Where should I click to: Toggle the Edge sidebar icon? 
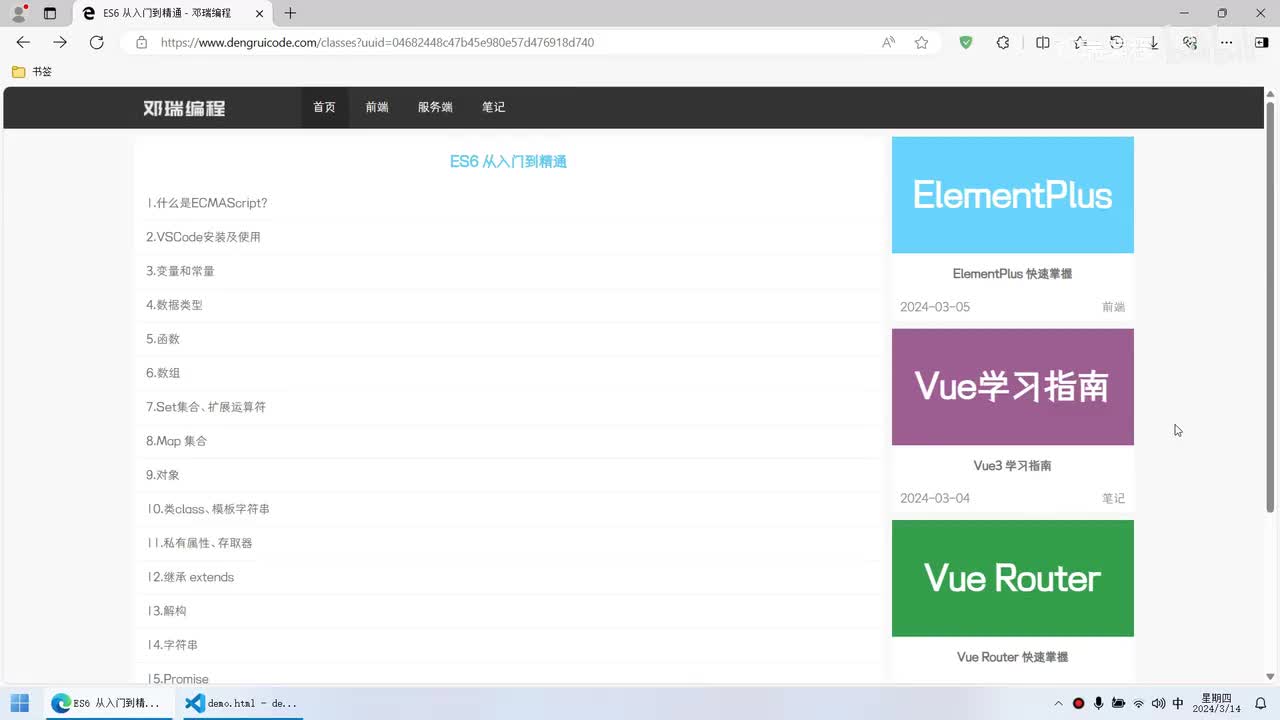tap(1261, 42)
